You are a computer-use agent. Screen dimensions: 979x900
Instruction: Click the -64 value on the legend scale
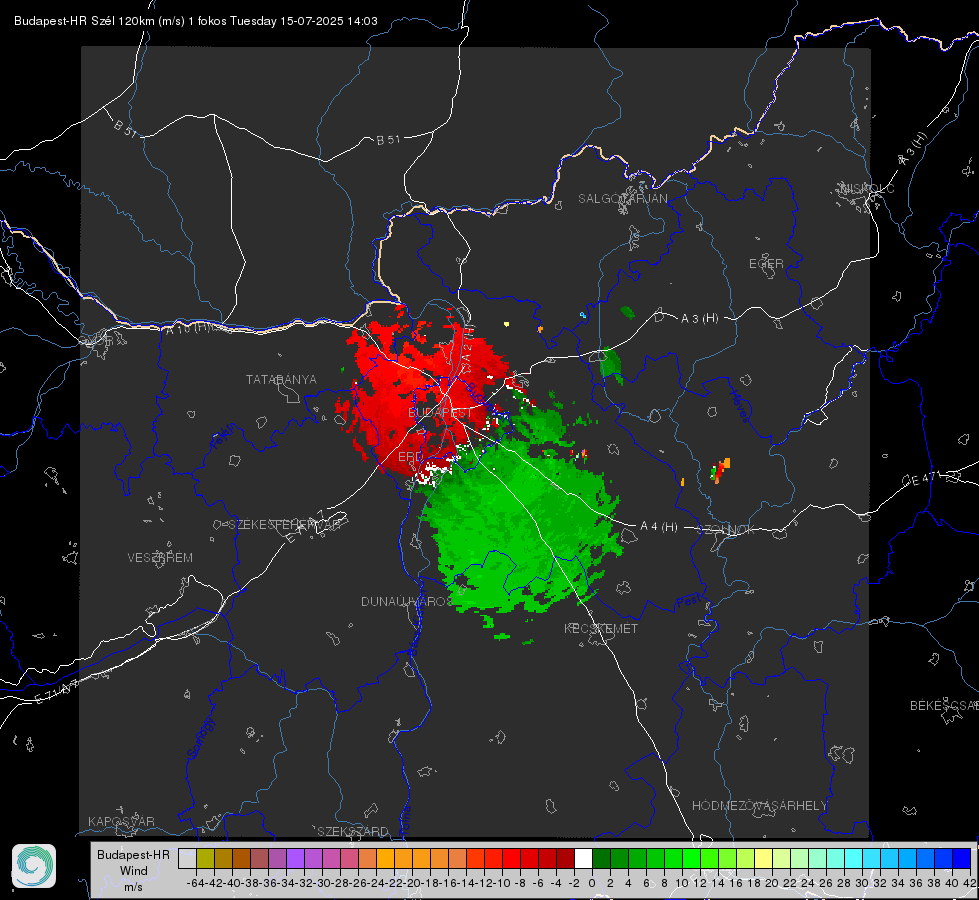click(195, 883)
